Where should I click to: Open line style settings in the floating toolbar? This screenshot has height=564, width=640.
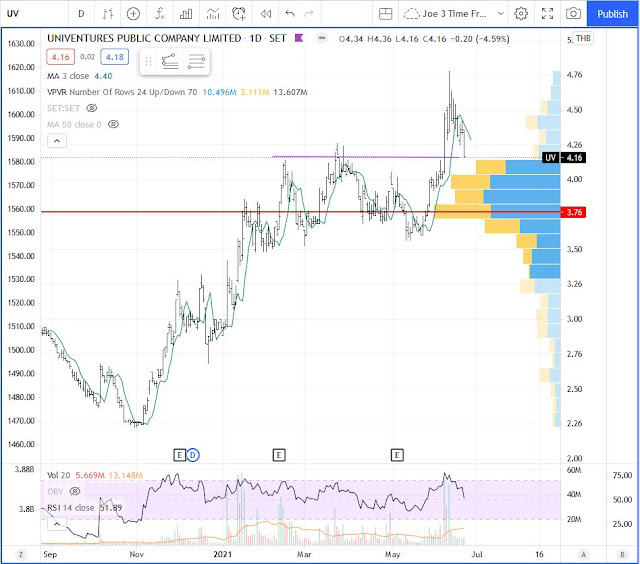point(196,62)
